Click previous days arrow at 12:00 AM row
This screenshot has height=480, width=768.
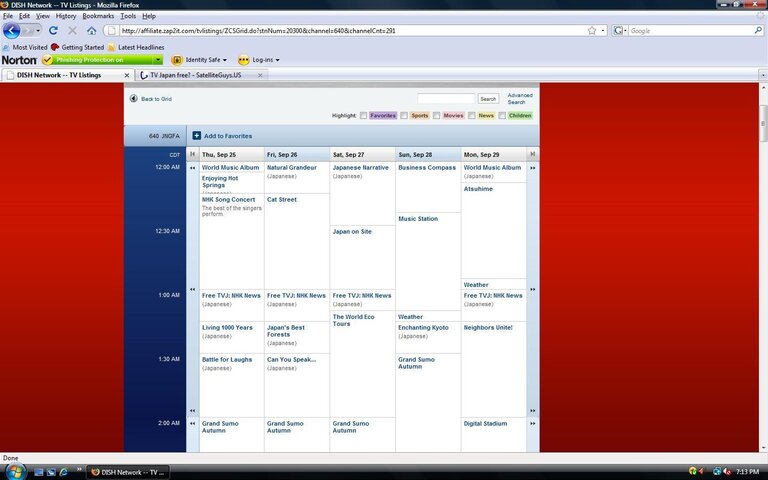(x=192, y=168)
